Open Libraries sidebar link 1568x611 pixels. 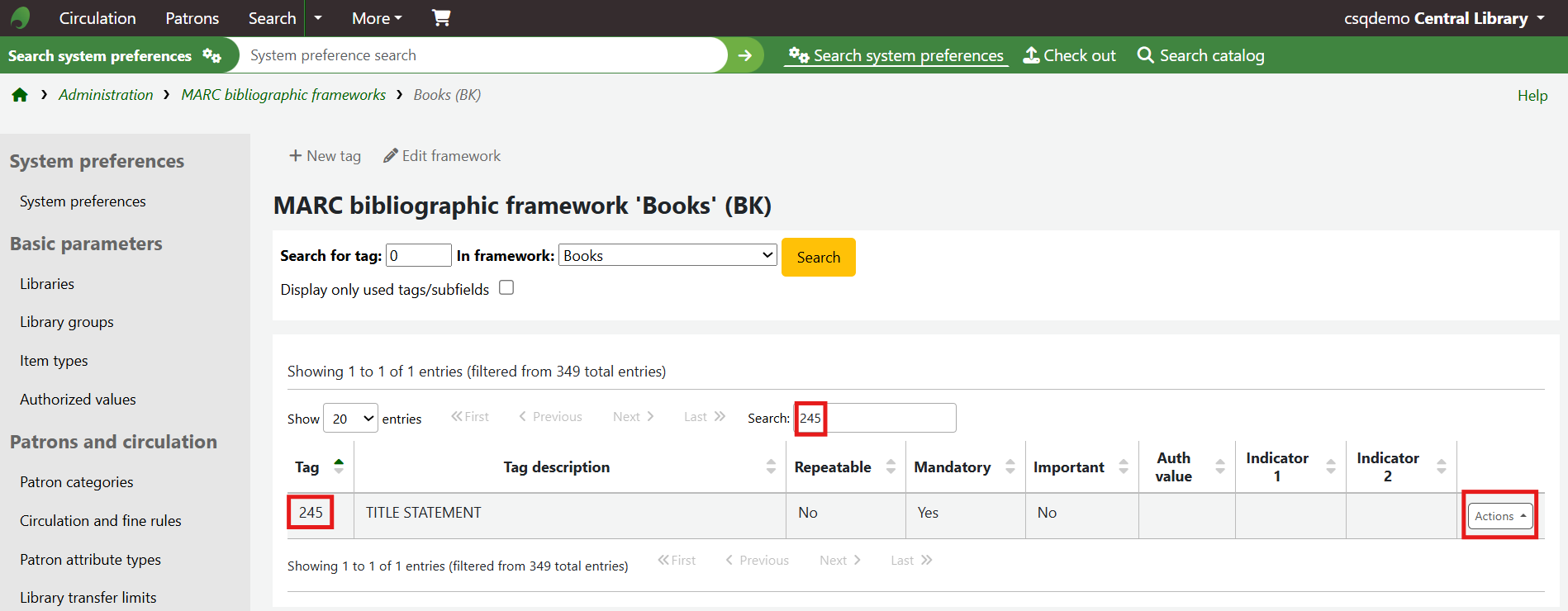coord(47,284)
